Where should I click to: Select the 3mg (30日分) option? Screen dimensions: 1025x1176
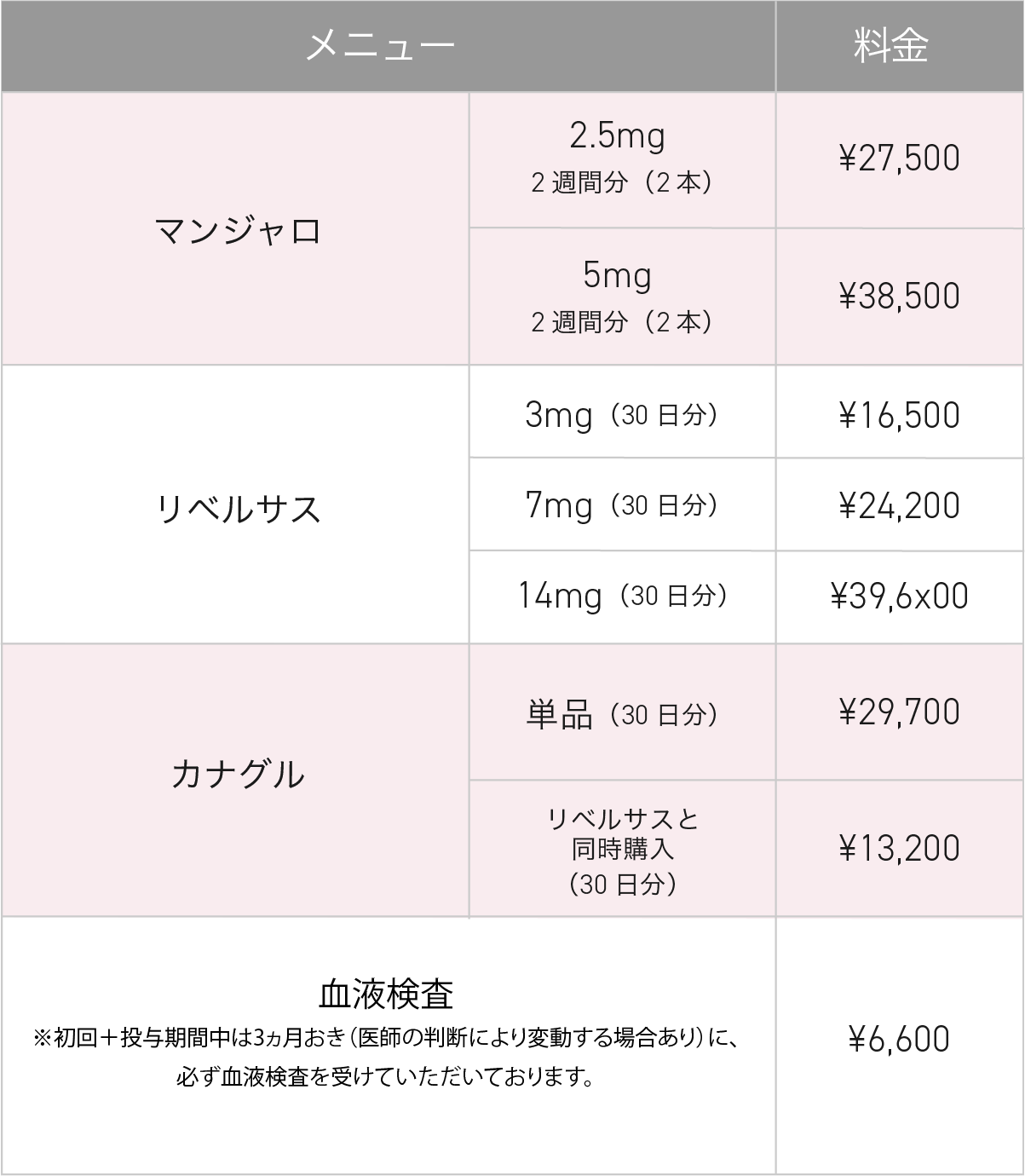621,415
